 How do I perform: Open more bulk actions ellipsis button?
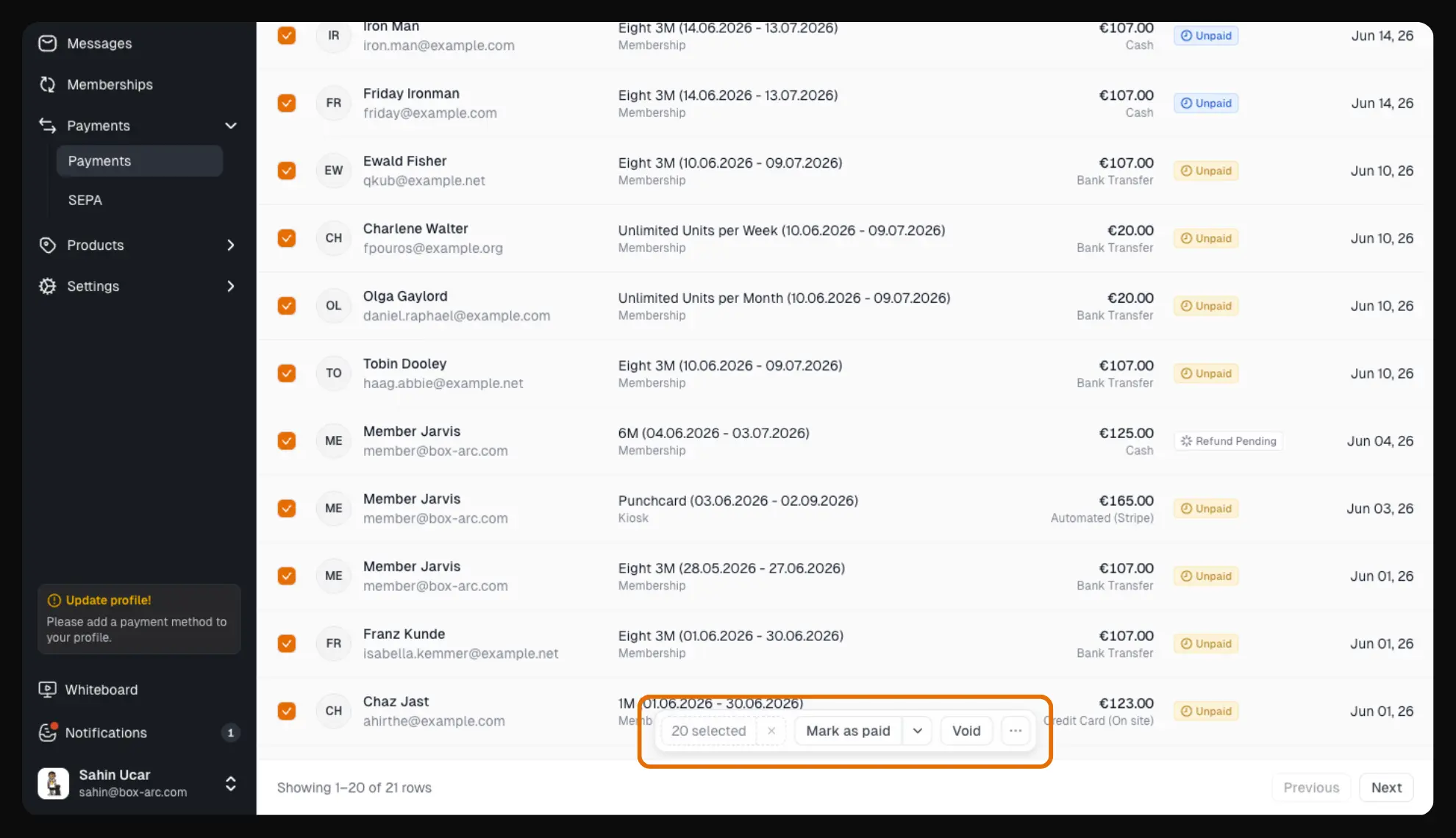1016,731
